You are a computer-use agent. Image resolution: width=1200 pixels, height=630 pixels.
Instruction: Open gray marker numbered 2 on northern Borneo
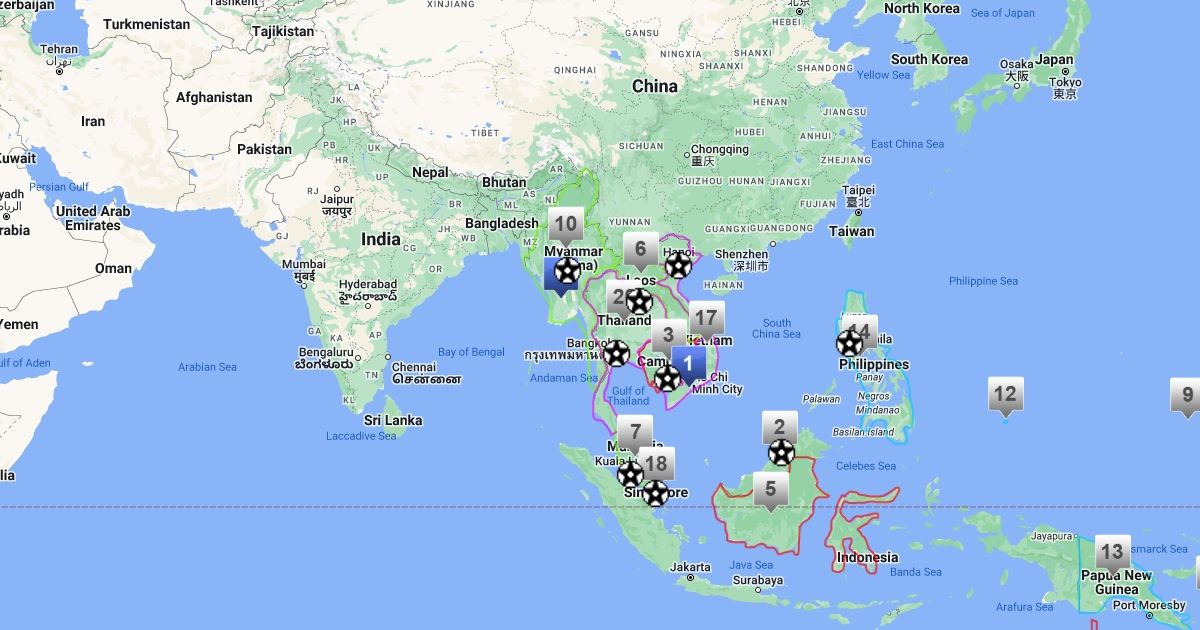point(780,429)
